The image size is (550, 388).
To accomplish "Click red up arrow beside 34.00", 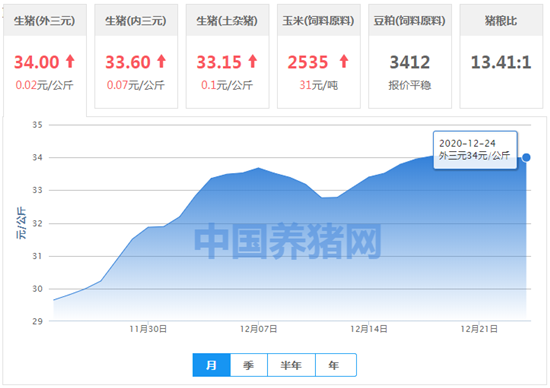I will (71, 61).
